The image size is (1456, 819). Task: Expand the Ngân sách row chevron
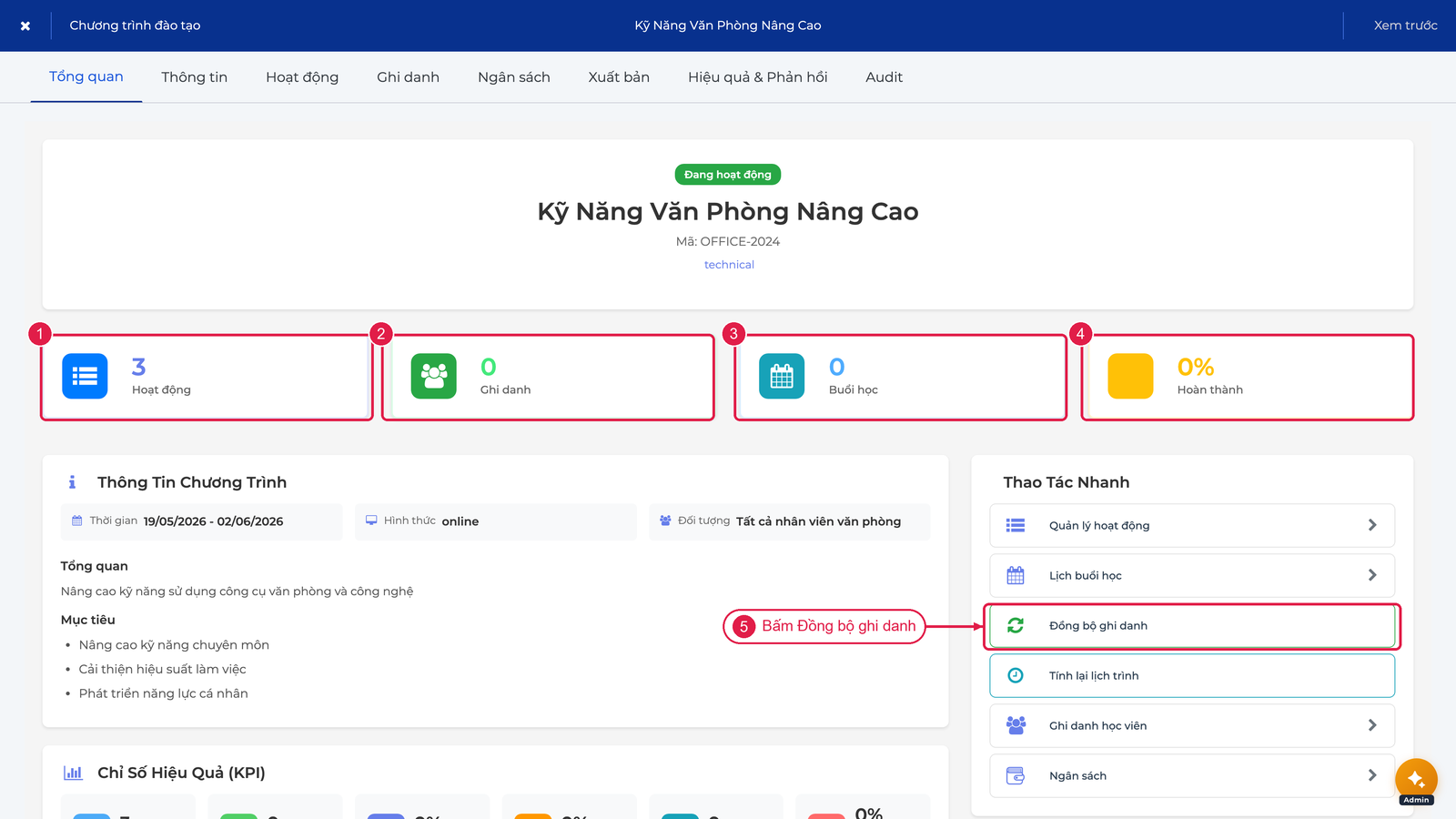tap(1372, 775)
